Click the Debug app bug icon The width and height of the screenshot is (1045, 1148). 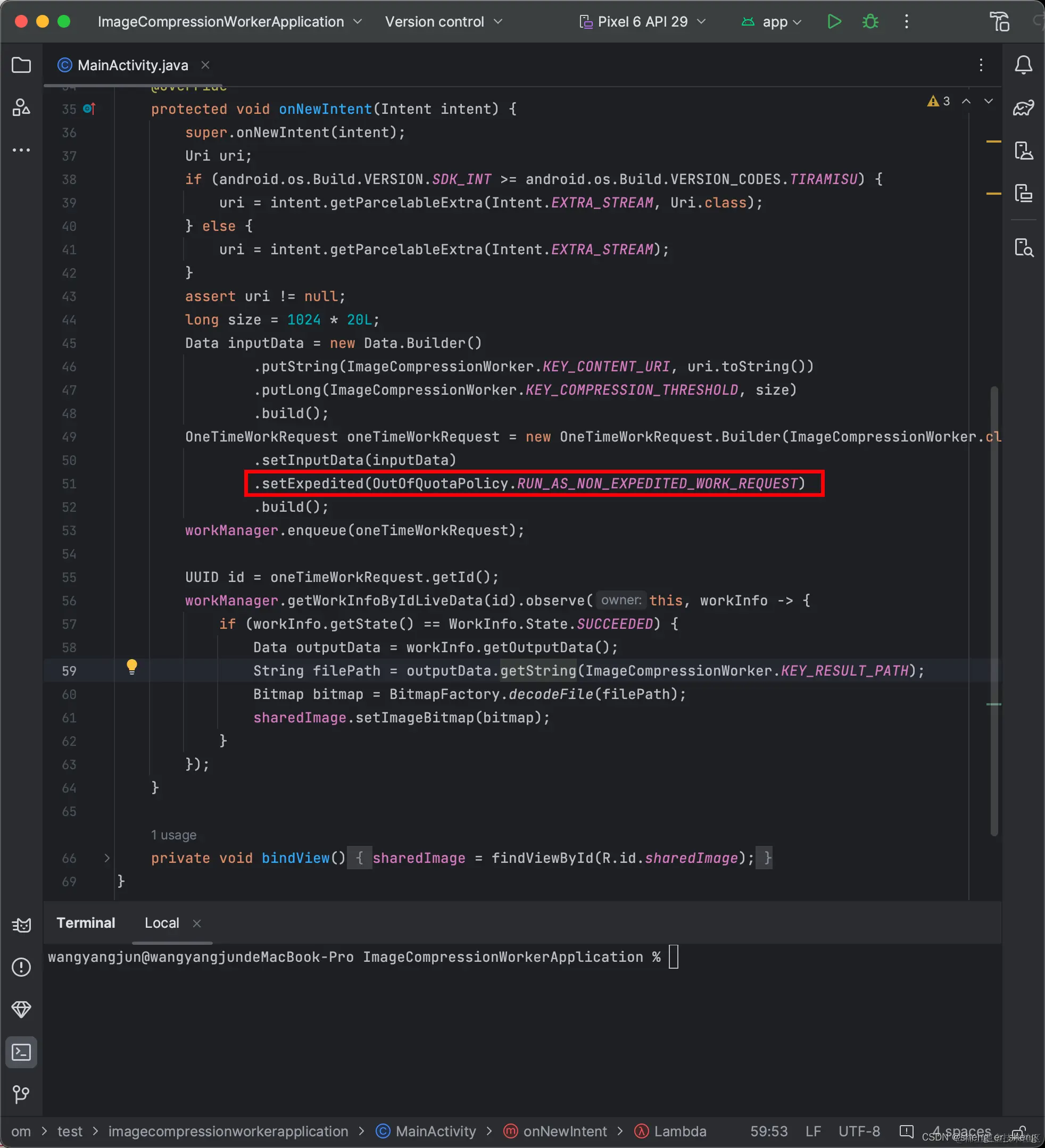869,22
